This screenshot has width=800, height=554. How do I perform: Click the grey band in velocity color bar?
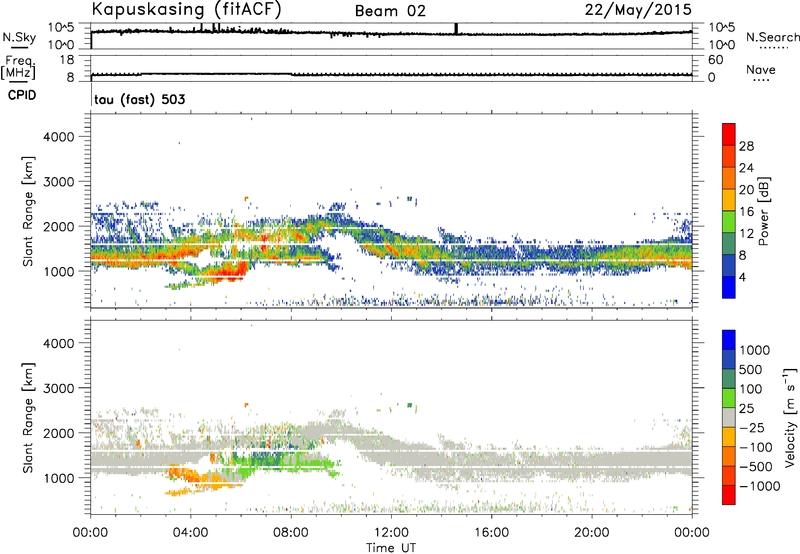729,417
